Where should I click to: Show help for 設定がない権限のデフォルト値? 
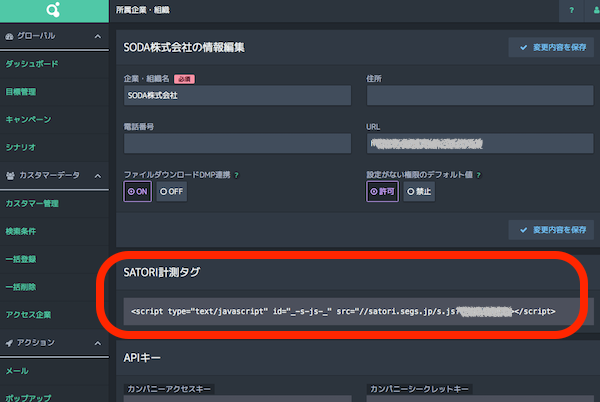click(x=478, y=175)
